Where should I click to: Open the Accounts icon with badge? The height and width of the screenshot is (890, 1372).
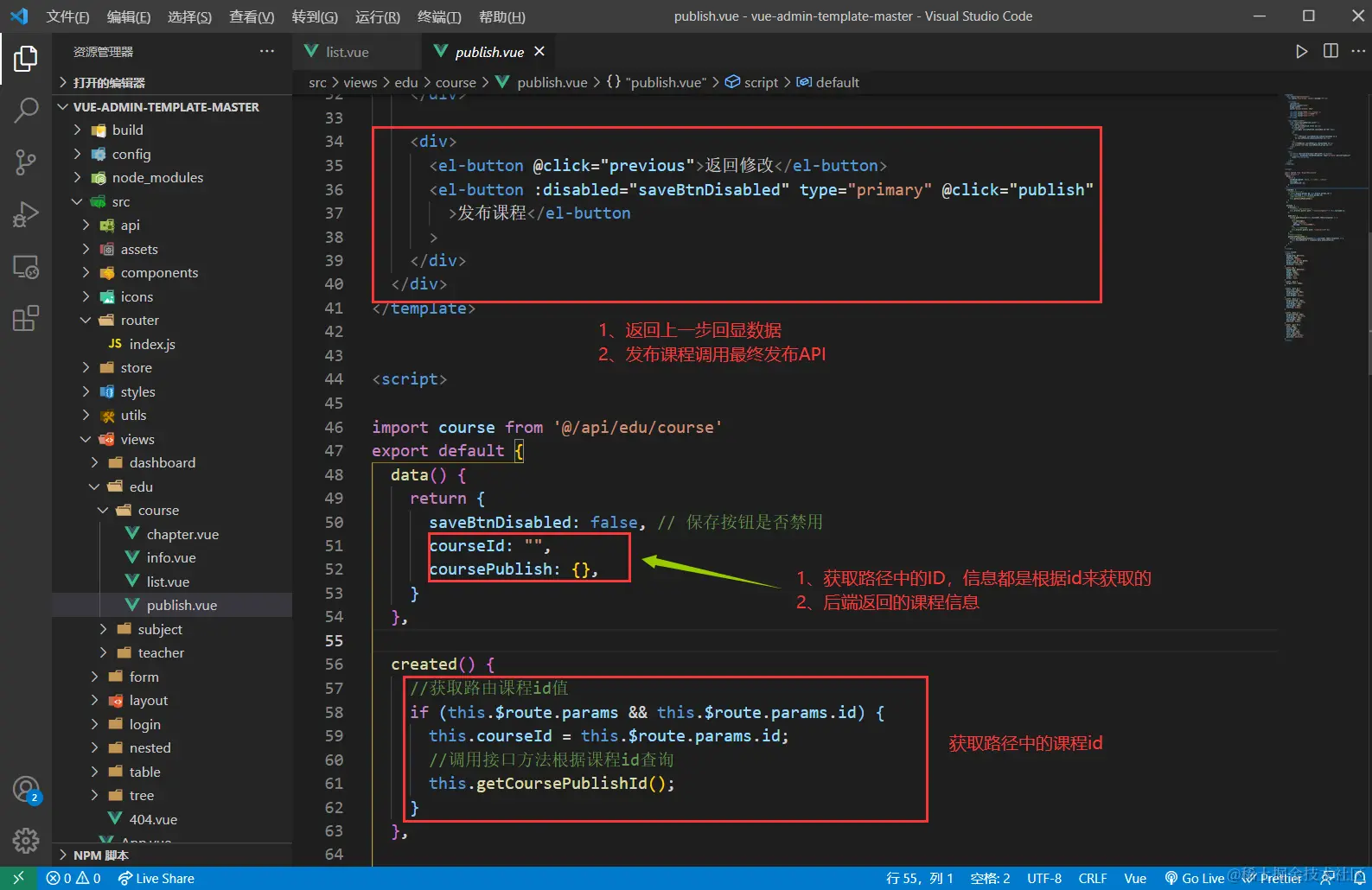click(26, 789)
